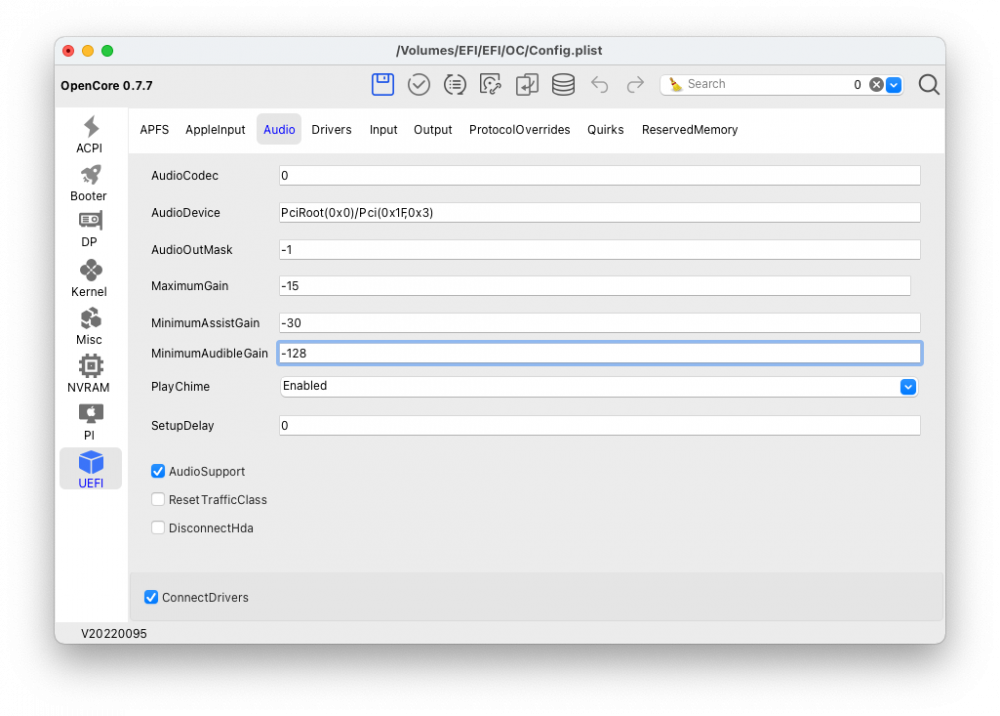The width and height of the screenshot is (1000, 716).
Task: Click the AudioOutMask input field
Action: point(599,249)
